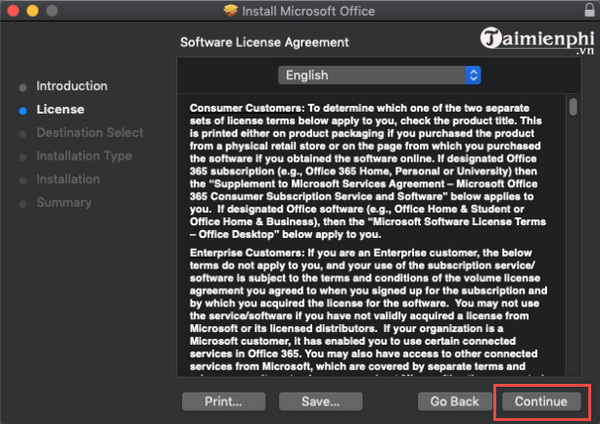Click the Software License Agreement heading
The width and height of the screenshot is (600, 424).
click(264, 42)
